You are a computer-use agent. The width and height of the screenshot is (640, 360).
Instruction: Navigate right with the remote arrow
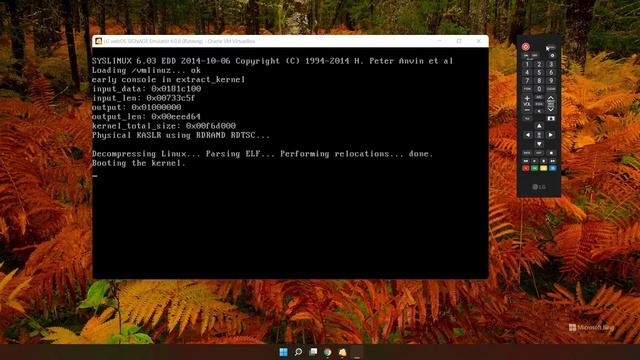[x=551, y=135]
